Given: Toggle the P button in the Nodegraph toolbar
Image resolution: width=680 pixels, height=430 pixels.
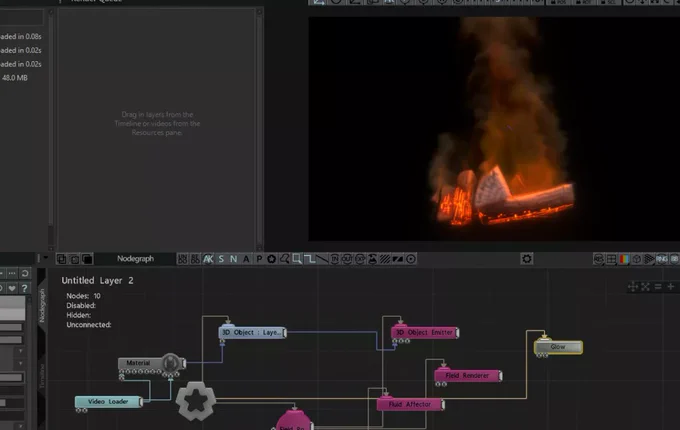Looking at the screenshot, I should click(x=259, y=259).
